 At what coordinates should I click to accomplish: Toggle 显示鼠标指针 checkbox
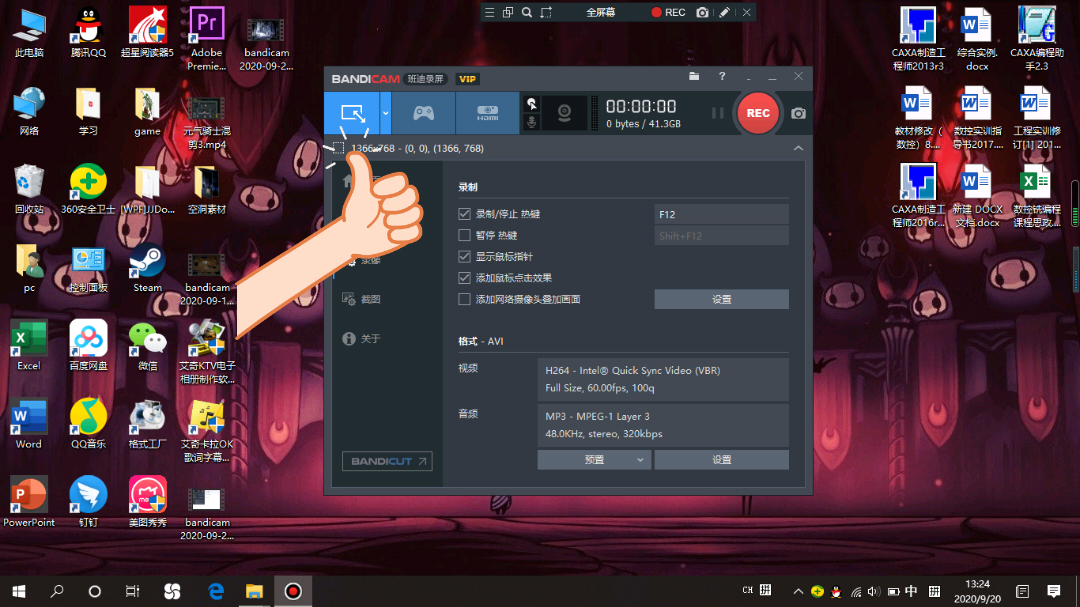[x=464, y=256]
